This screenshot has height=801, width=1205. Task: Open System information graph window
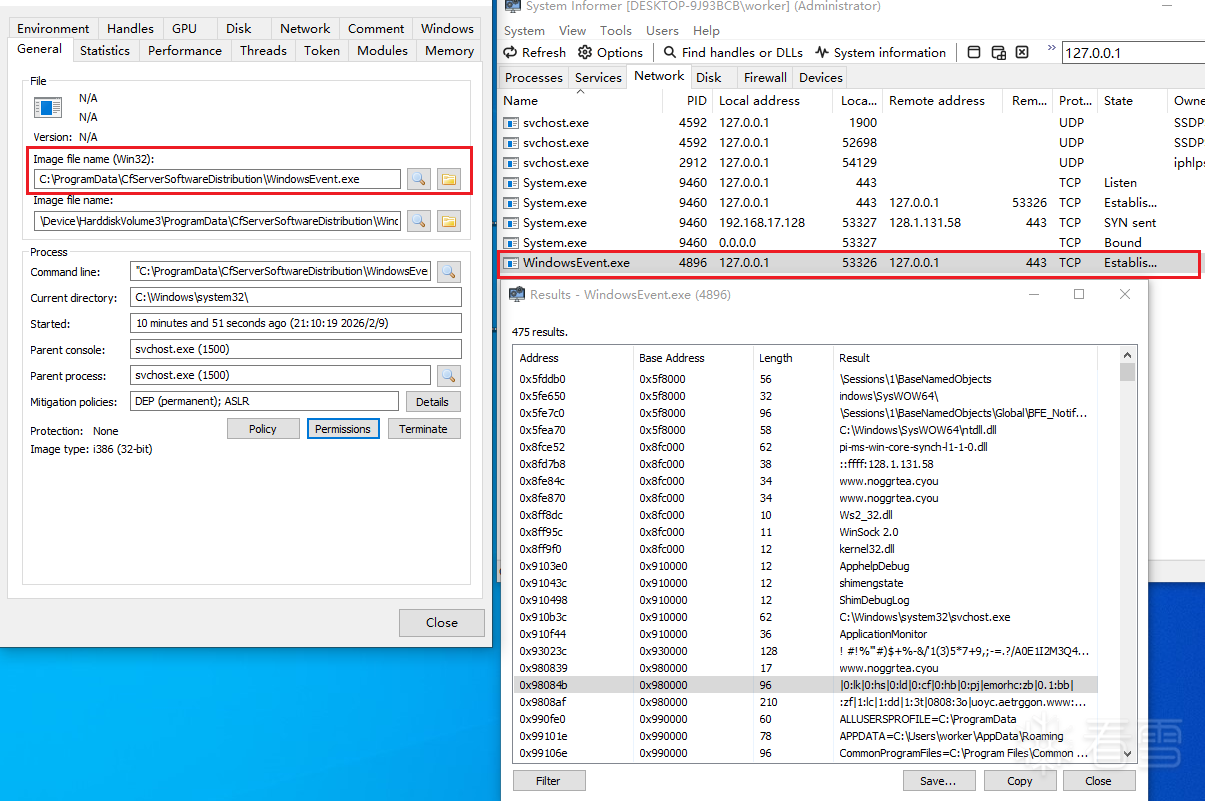(x=880, y=52)
